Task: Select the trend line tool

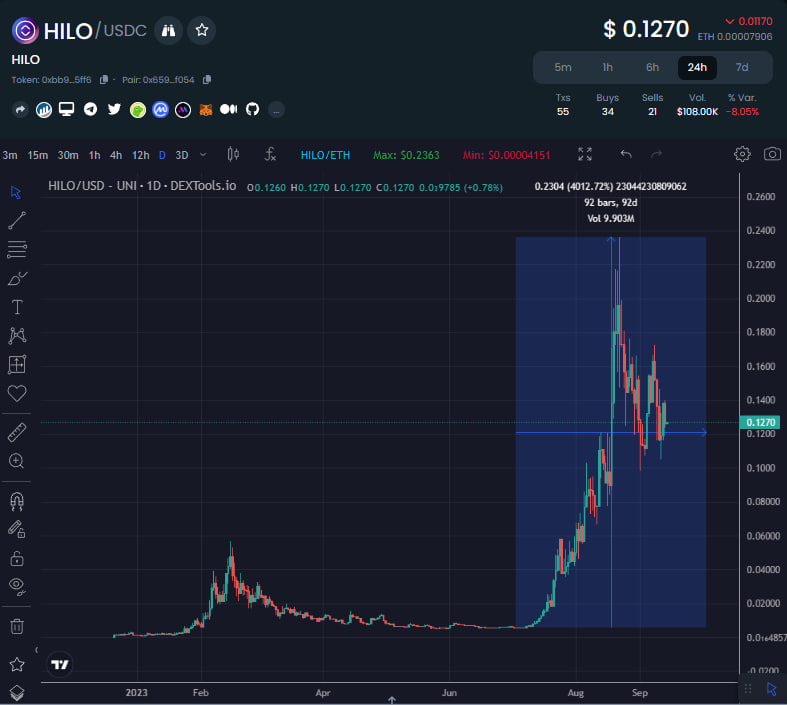Action: 17,221
